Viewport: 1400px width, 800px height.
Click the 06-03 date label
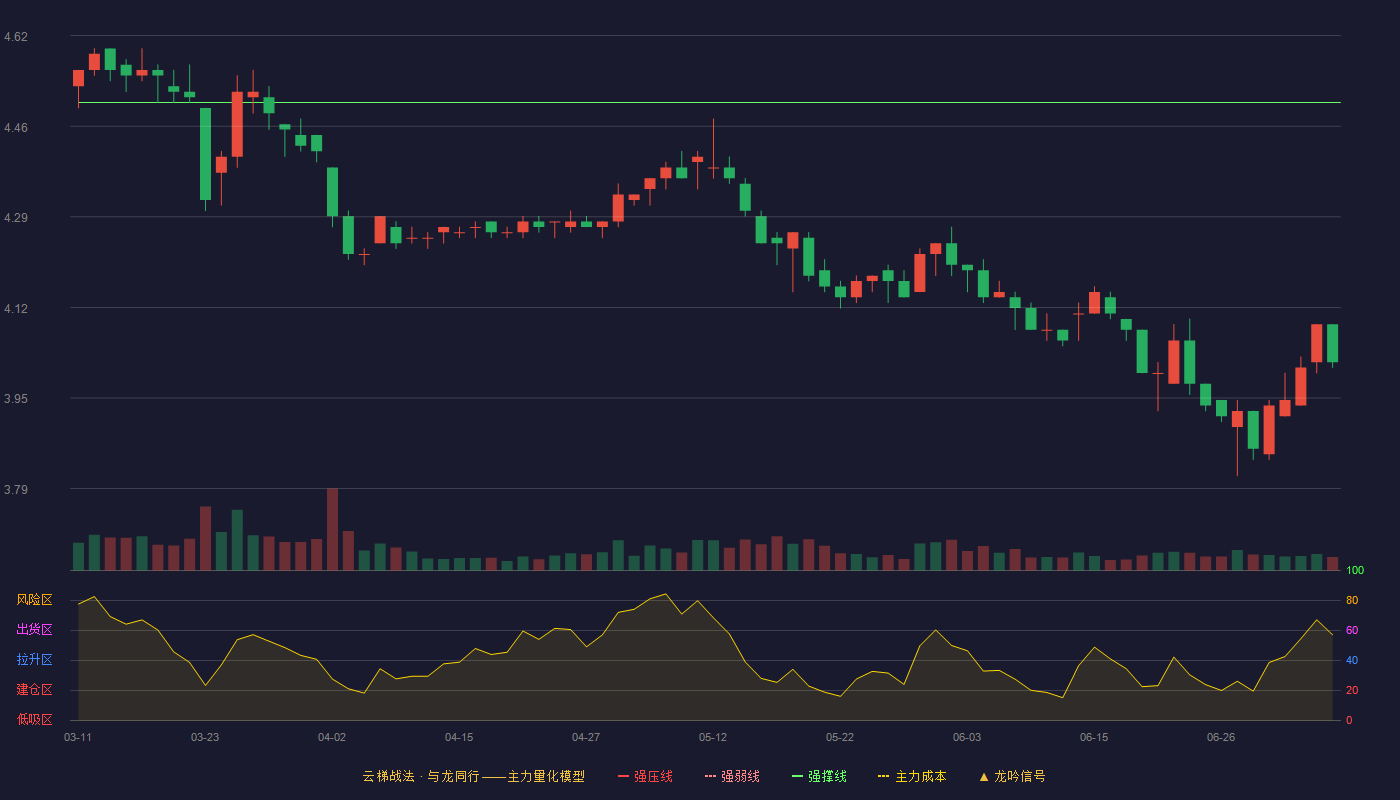(x=967, y=737)
